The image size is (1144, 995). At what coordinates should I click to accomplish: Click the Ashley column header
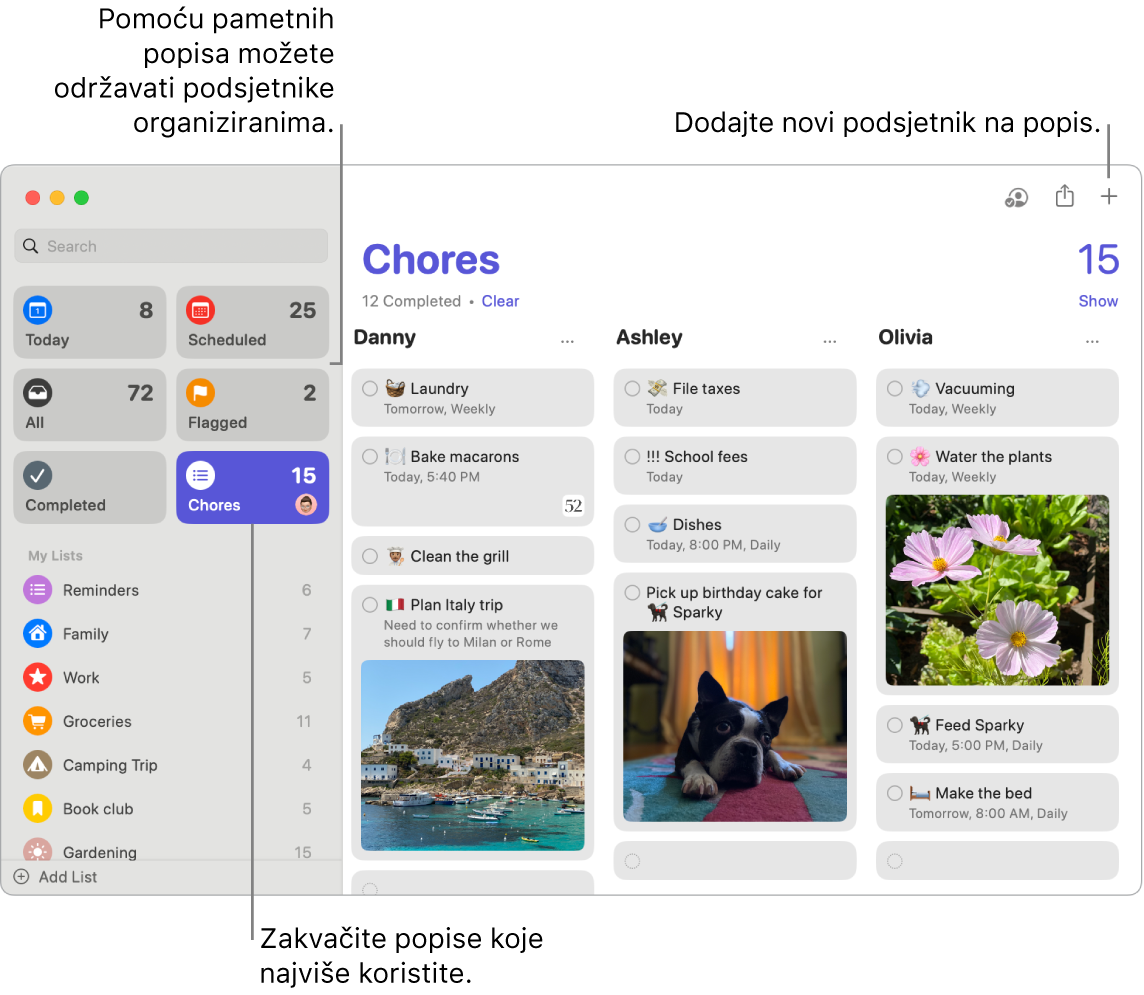tap(649, 337)
